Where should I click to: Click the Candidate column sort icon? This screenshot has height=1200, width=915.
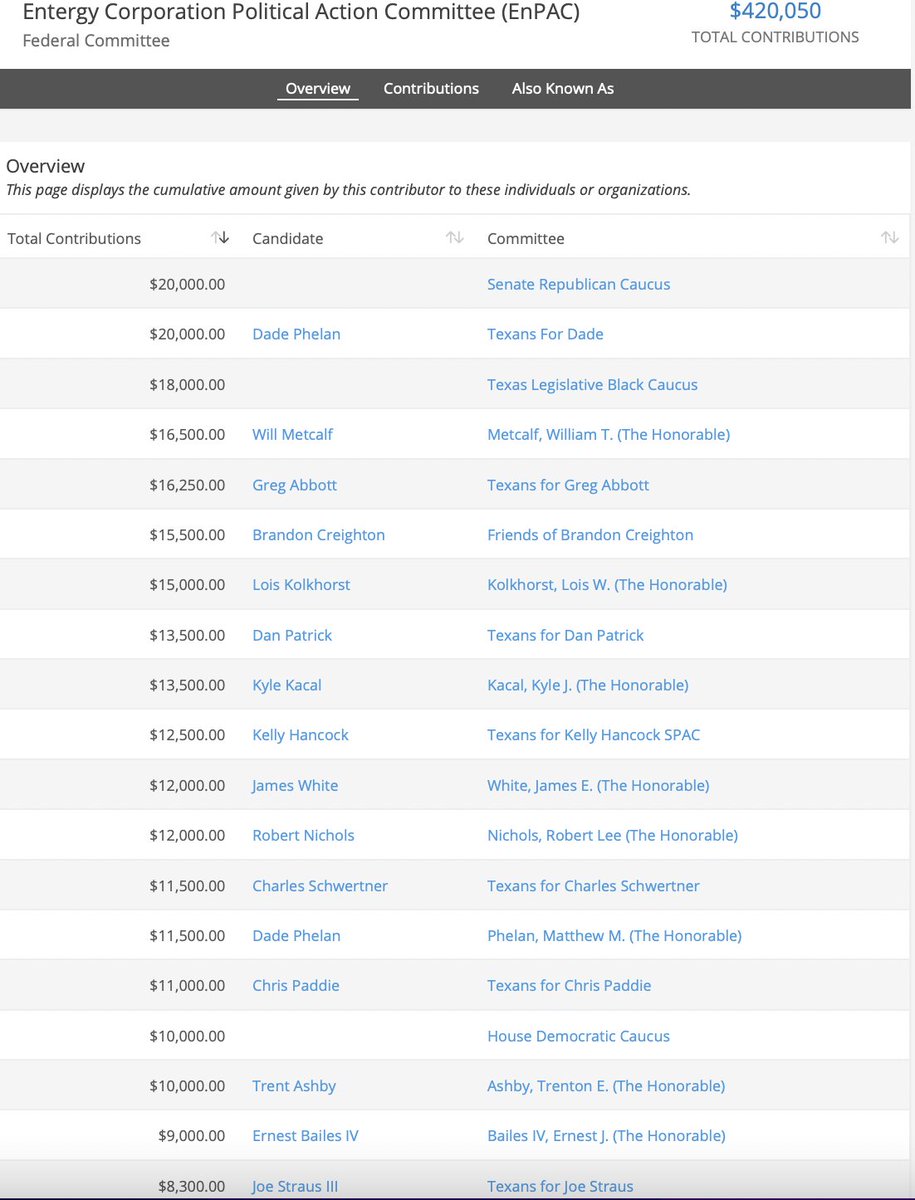455,238
